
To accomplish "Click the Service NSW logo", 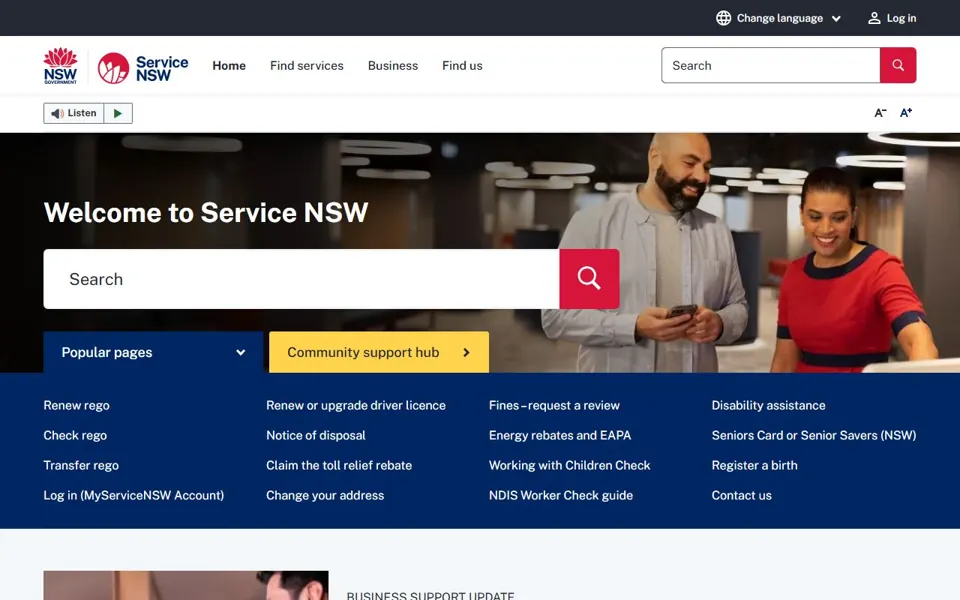I will coord(143,67).
